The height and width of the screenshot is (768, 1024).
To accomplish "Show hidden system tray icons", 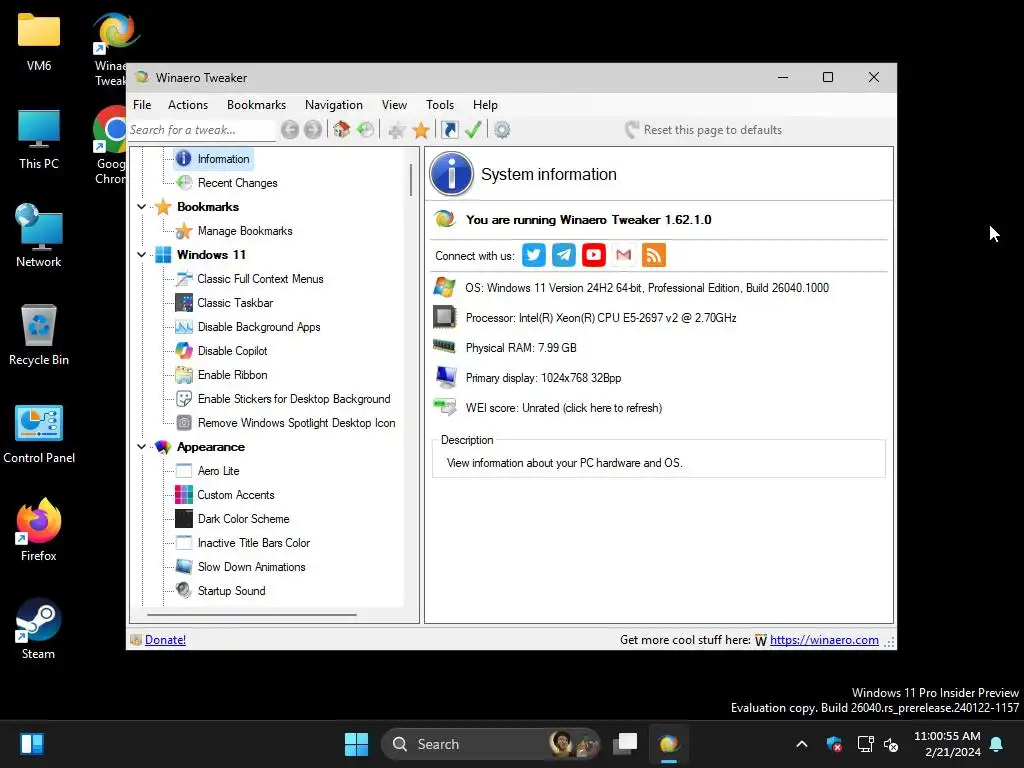I will (802, 744).
